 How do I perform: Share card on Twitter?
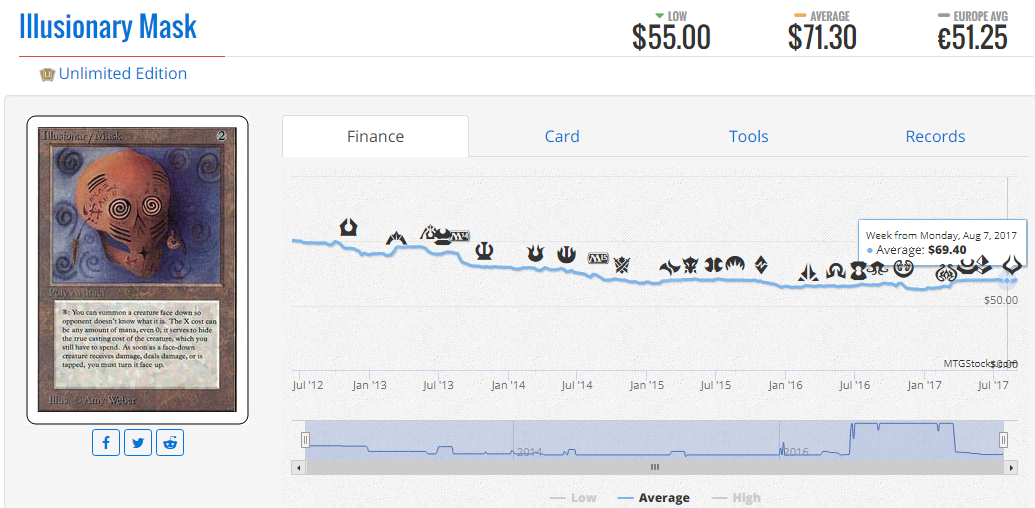click(x=138, y=443)
